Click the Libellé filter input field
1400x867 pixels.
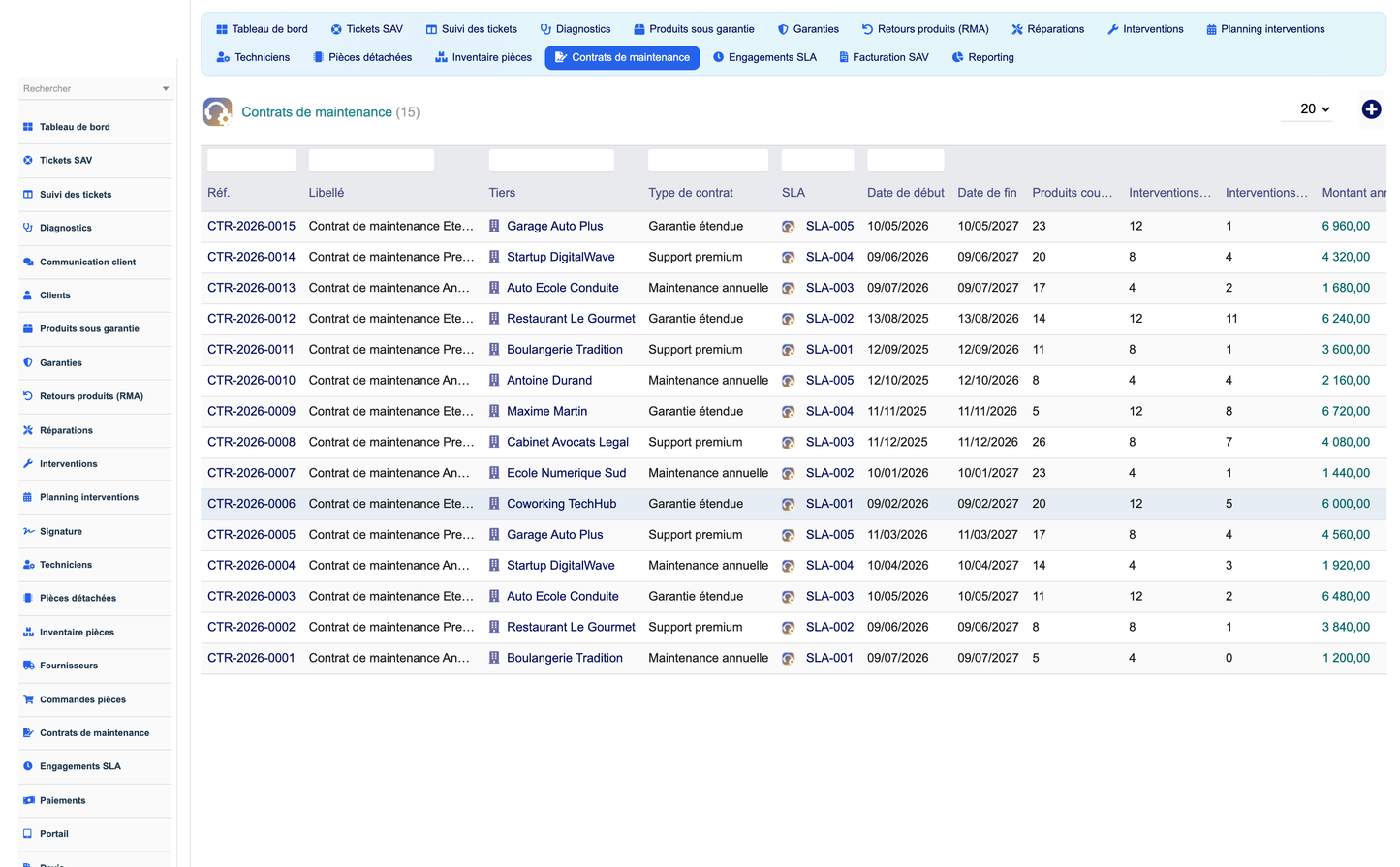(371, 161)
